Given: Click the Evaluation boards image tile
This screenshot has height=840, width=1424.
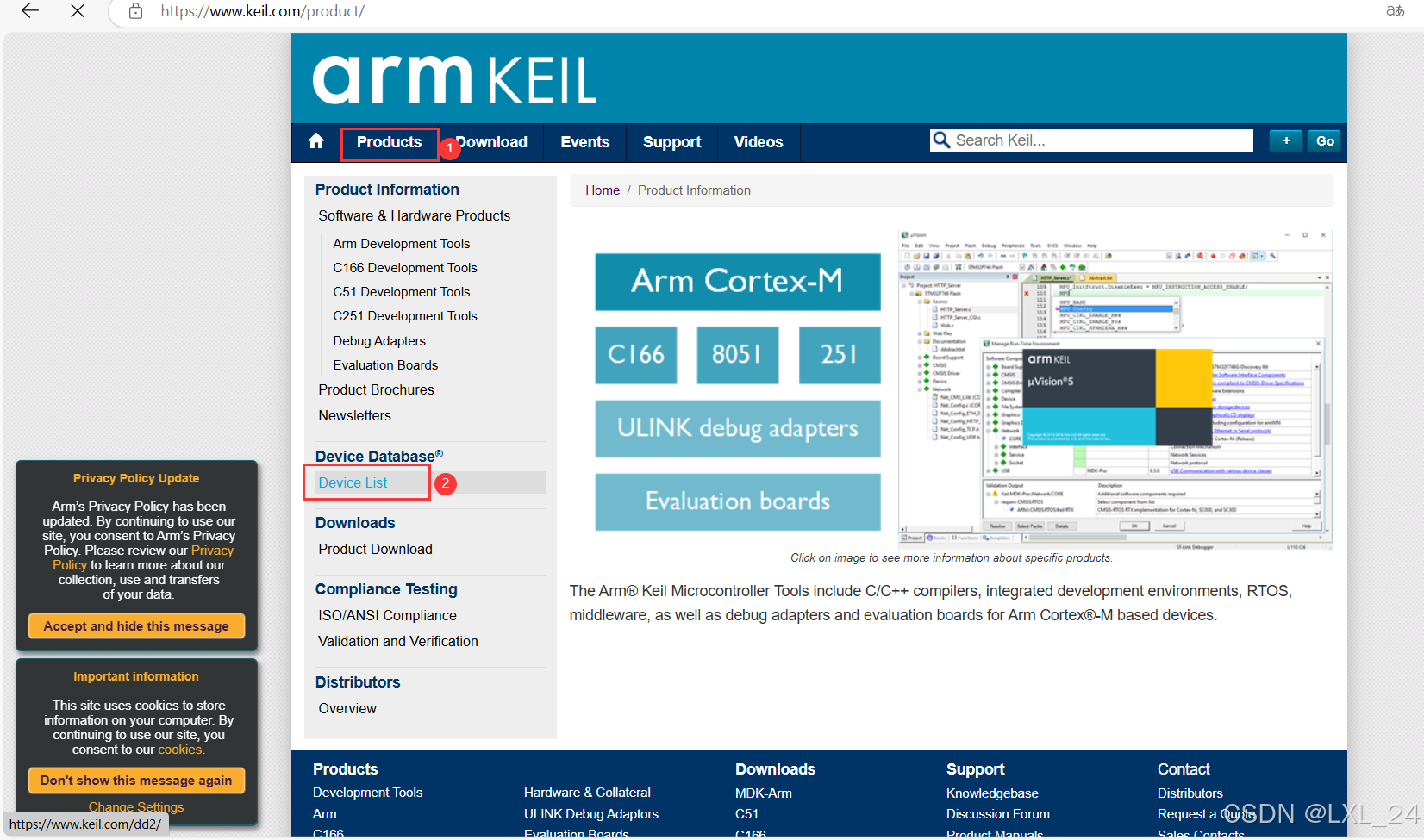Looking at the screenshot, I should coord(738,501).
